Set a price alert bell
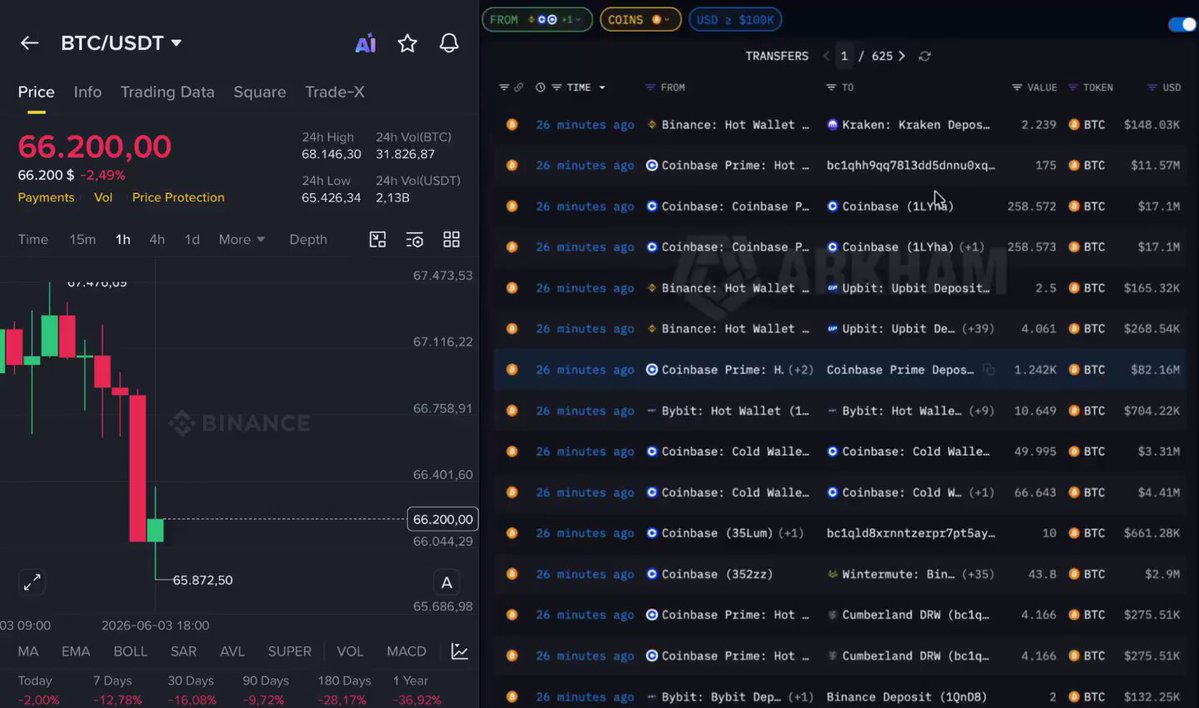Screen dimensions: 1199x708 [449, 43]
